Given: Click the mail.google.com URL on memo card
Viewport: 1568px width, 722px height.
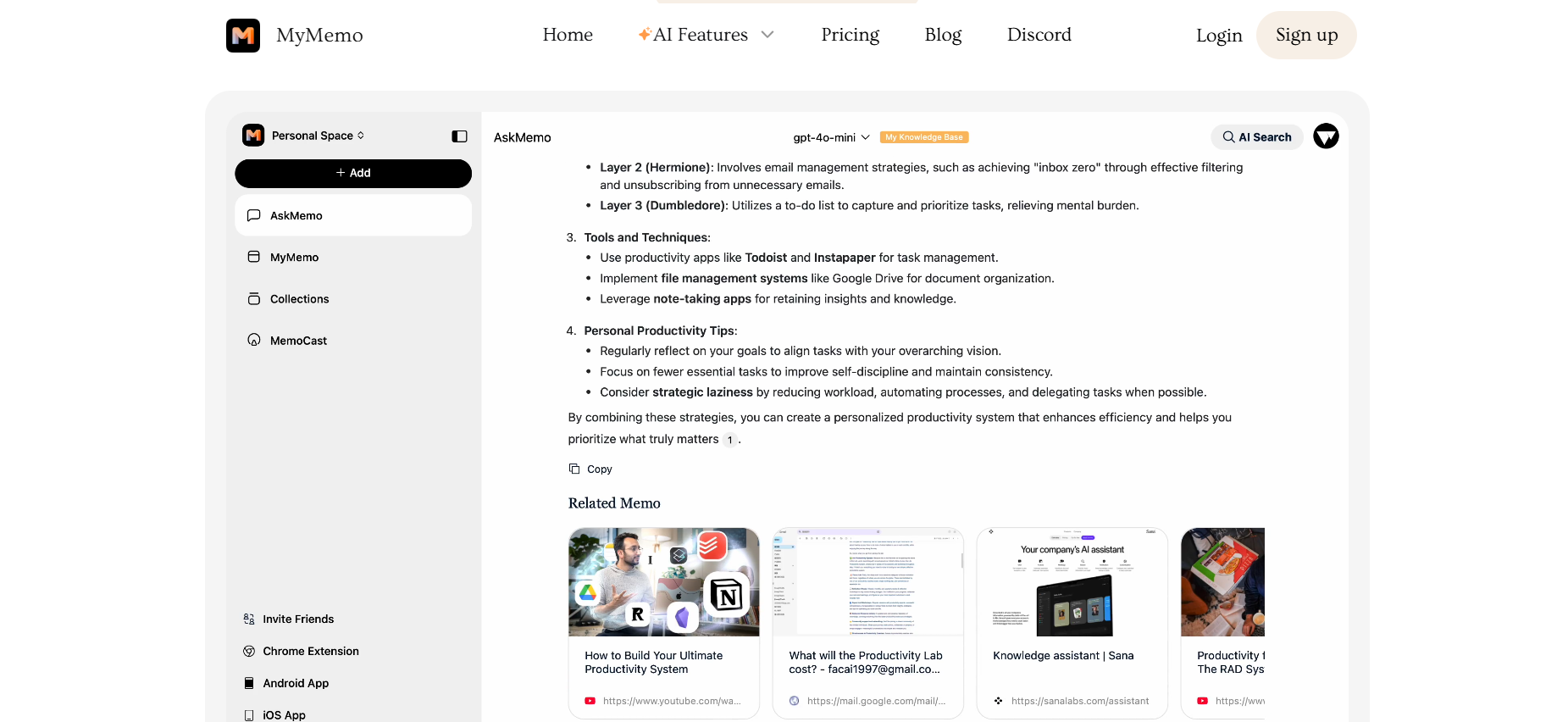Looking at the screenshot, I should (x=876, y=701).
